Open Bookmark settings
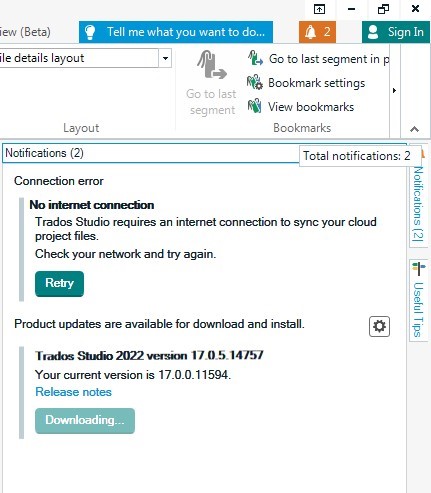Image resolution: width=431 pixels, height=493 pixels. click(x=306, y=83)
